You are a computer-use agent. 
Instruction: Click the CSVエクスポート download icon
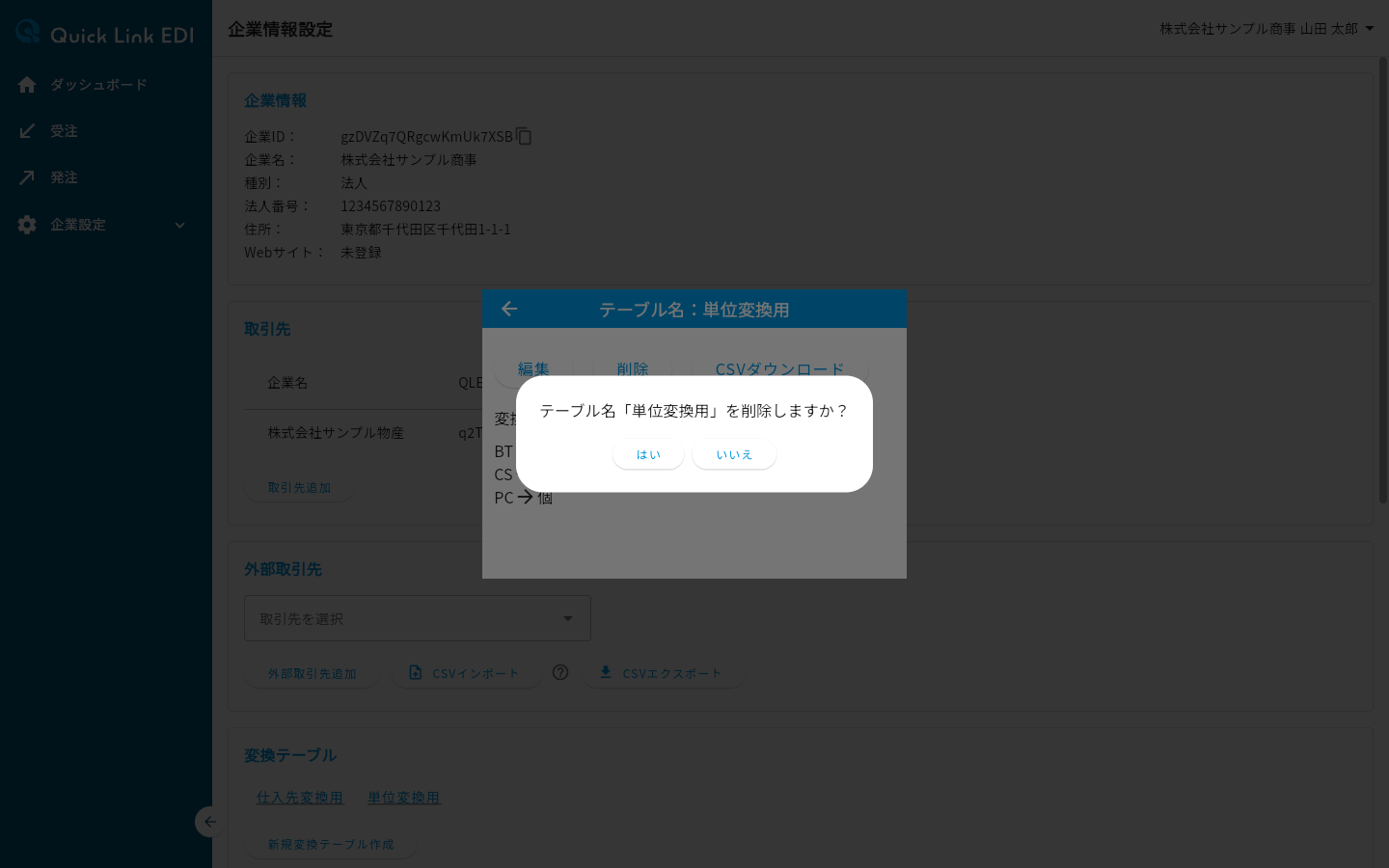pyautogui.click(x=606, y=672)
